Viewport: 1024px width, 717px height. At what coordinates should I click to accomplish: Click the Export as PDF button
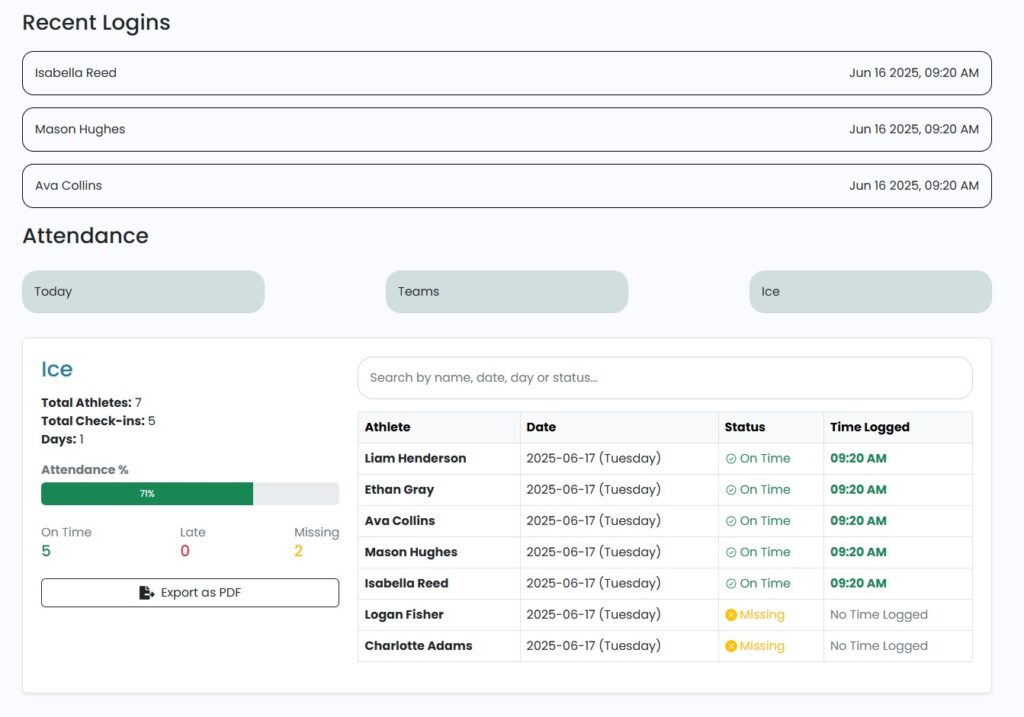190,593
